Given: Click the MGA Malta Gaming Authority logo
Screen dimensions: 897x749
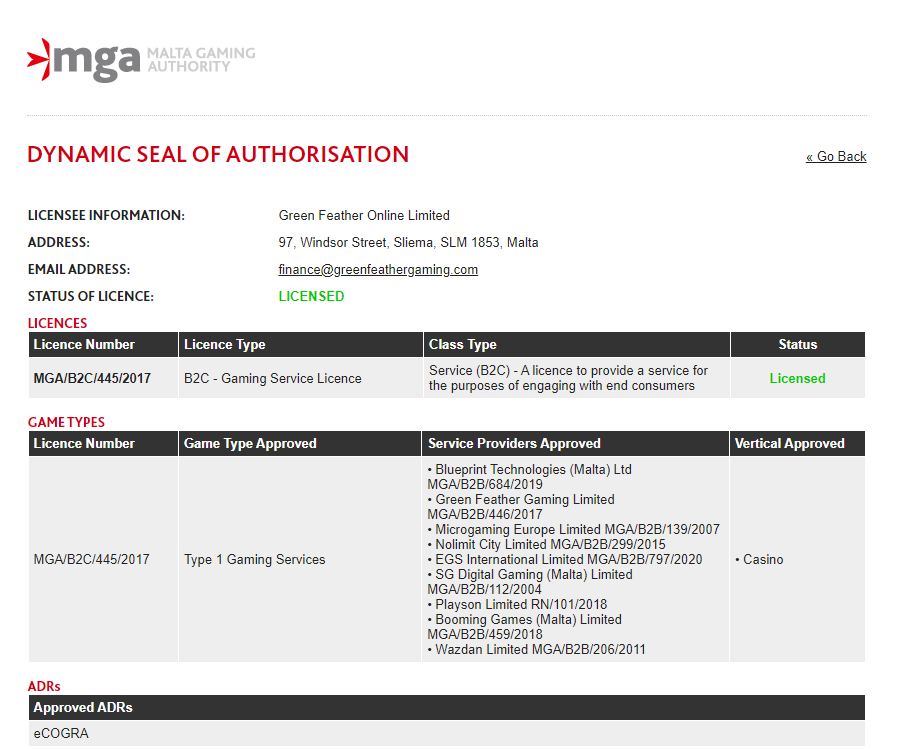Looking at the screenshot, I should (141, 60).
